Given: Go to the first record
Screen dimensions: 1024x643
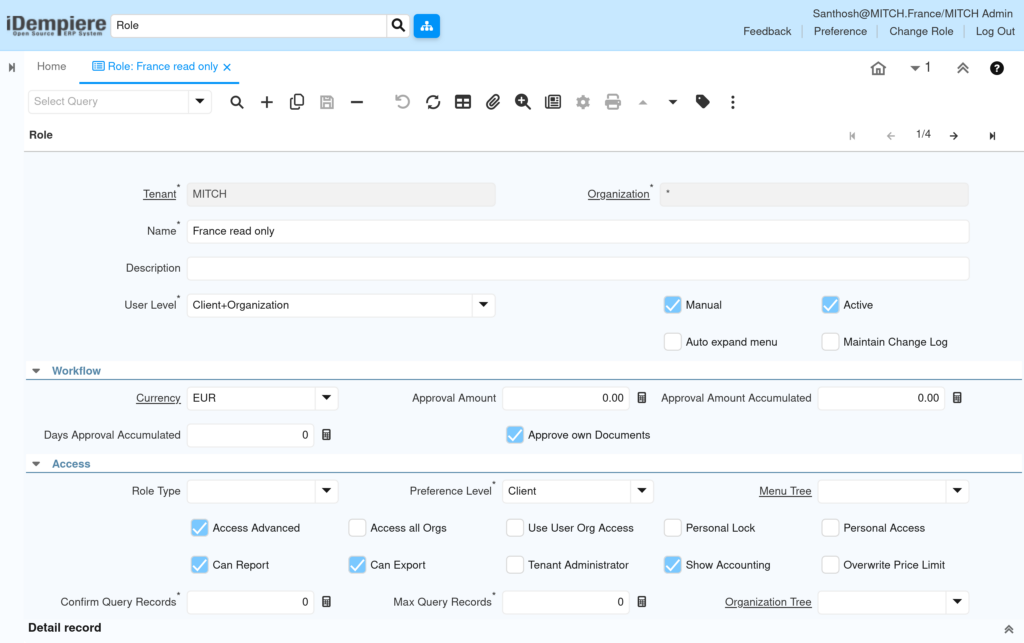Looking at the screenshot, I should coord(852,136).
